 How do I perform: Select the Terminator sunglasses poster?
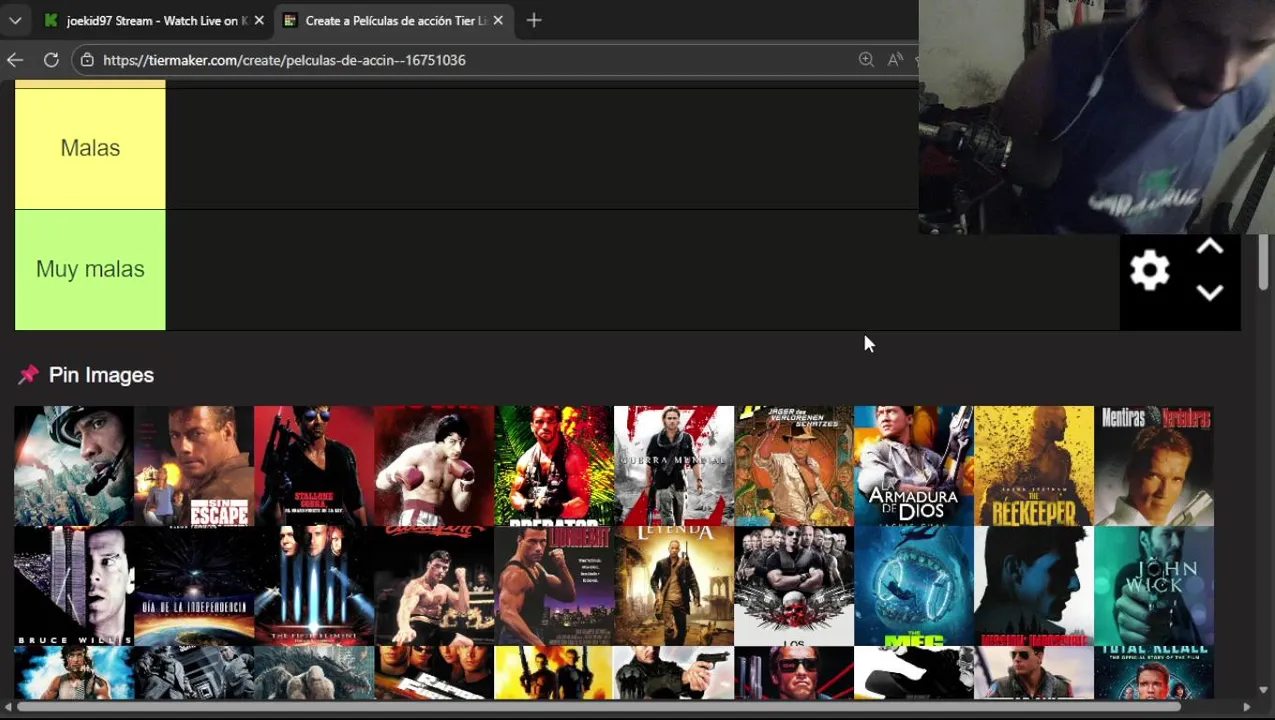click(794, 672)
